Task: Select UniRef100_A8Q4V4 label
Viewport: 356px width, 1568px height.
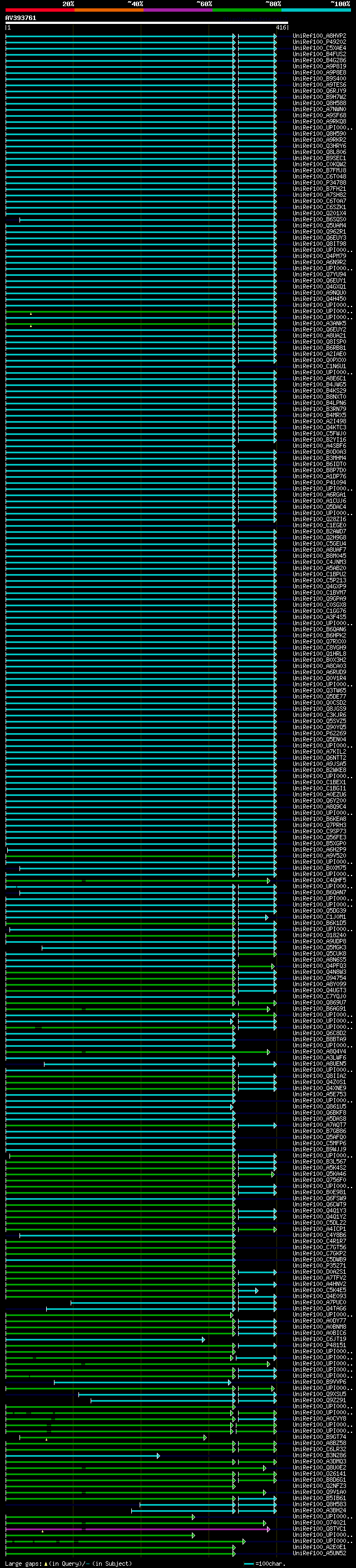Action: 319,1051
